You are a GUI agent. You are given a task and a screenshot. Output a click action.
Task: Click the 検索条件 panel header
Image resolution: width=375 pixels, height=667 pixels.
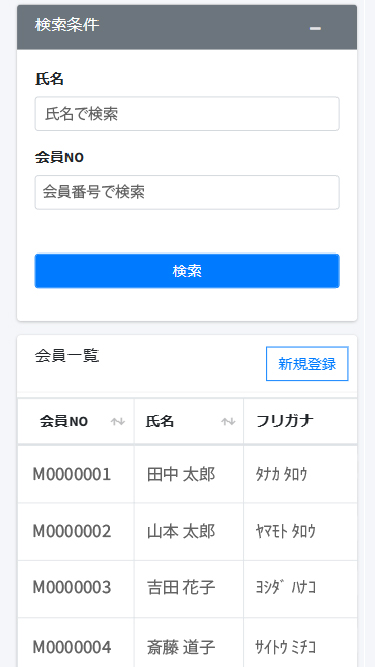point(187,27)
